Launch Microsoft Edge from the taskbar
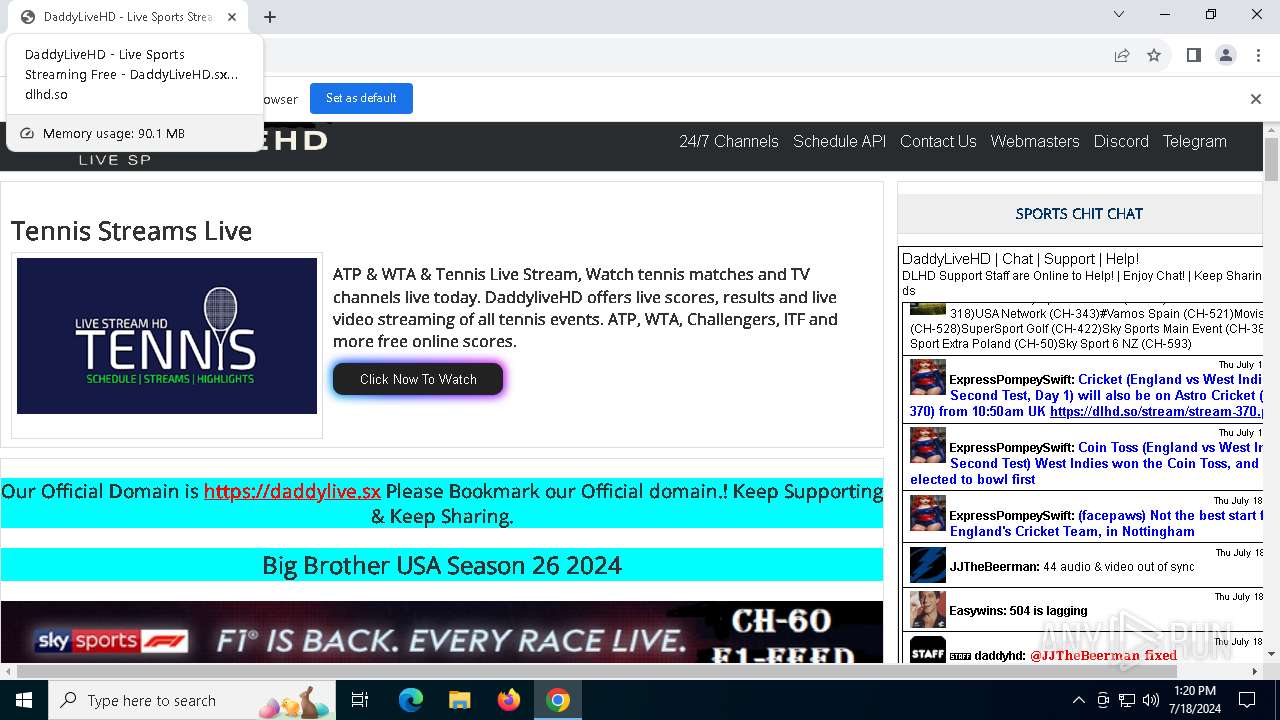 click(x=411, y=700)
